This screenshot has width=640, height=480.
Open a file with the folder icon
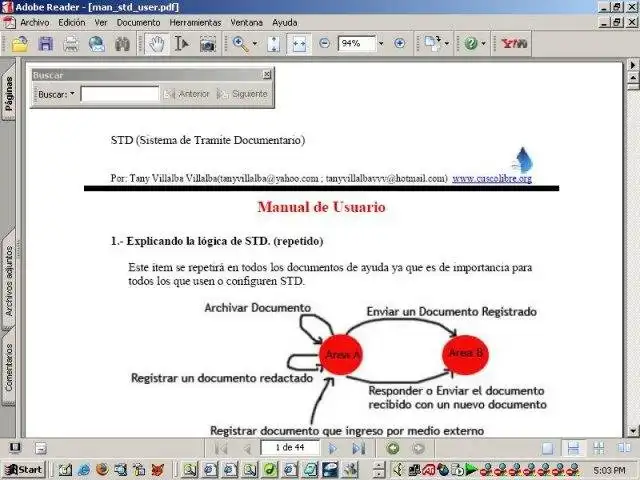point(19,44)
